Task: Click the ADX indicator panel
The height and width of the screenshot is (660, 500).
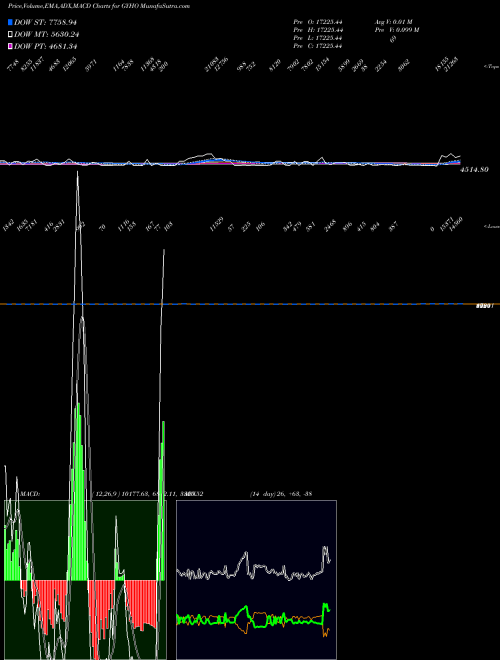Action: click(256, 580)
